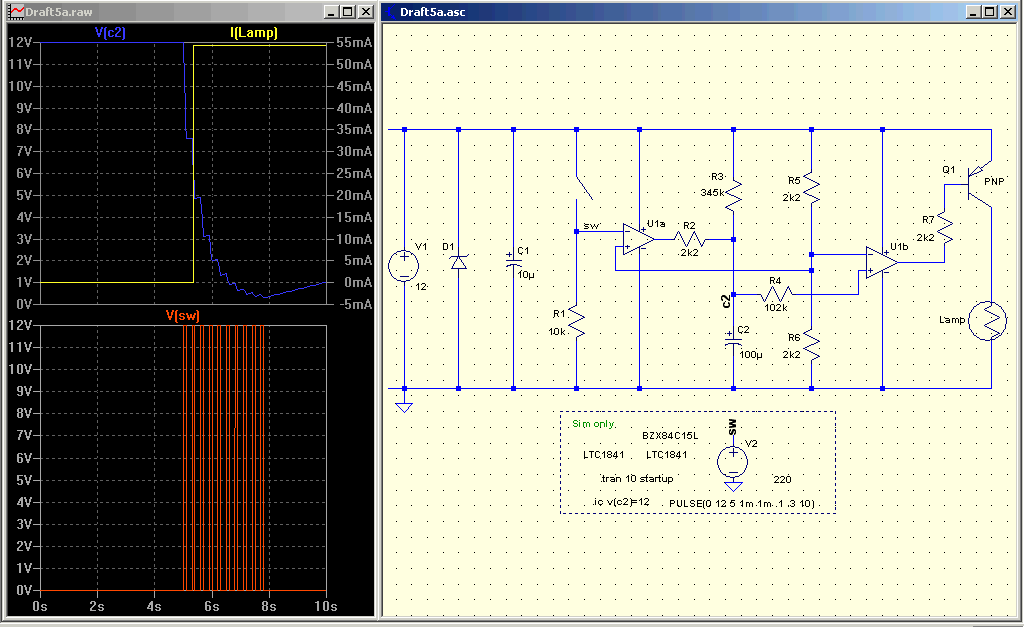Click the Draft5a.asc title bar
The height and width of the screenshot is (627, 1024).
pos(699,12)
